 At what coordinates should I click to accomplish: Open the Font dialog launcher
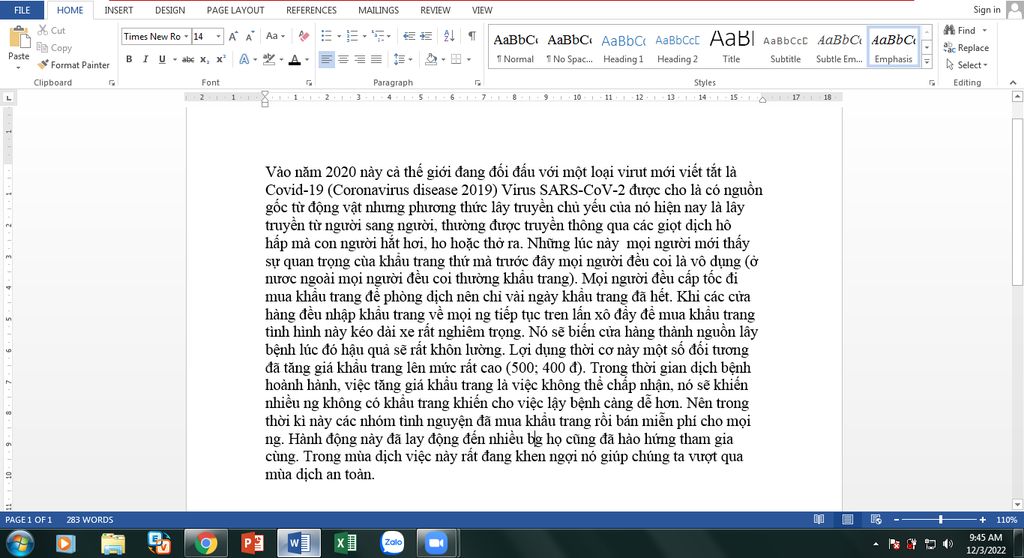(x=309, y=83)
